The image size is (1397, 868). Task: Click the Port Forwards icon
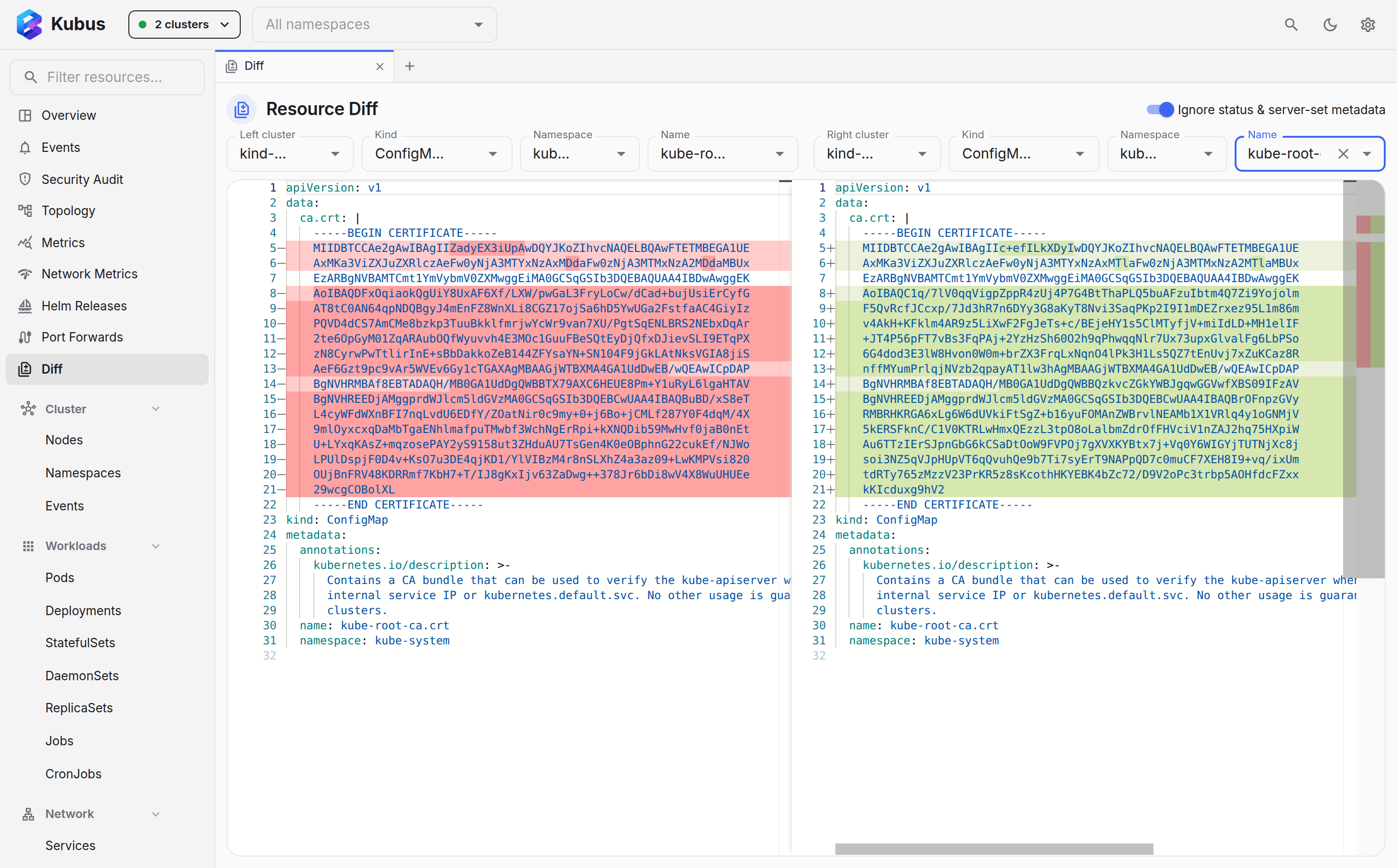[x=25, y=337]
